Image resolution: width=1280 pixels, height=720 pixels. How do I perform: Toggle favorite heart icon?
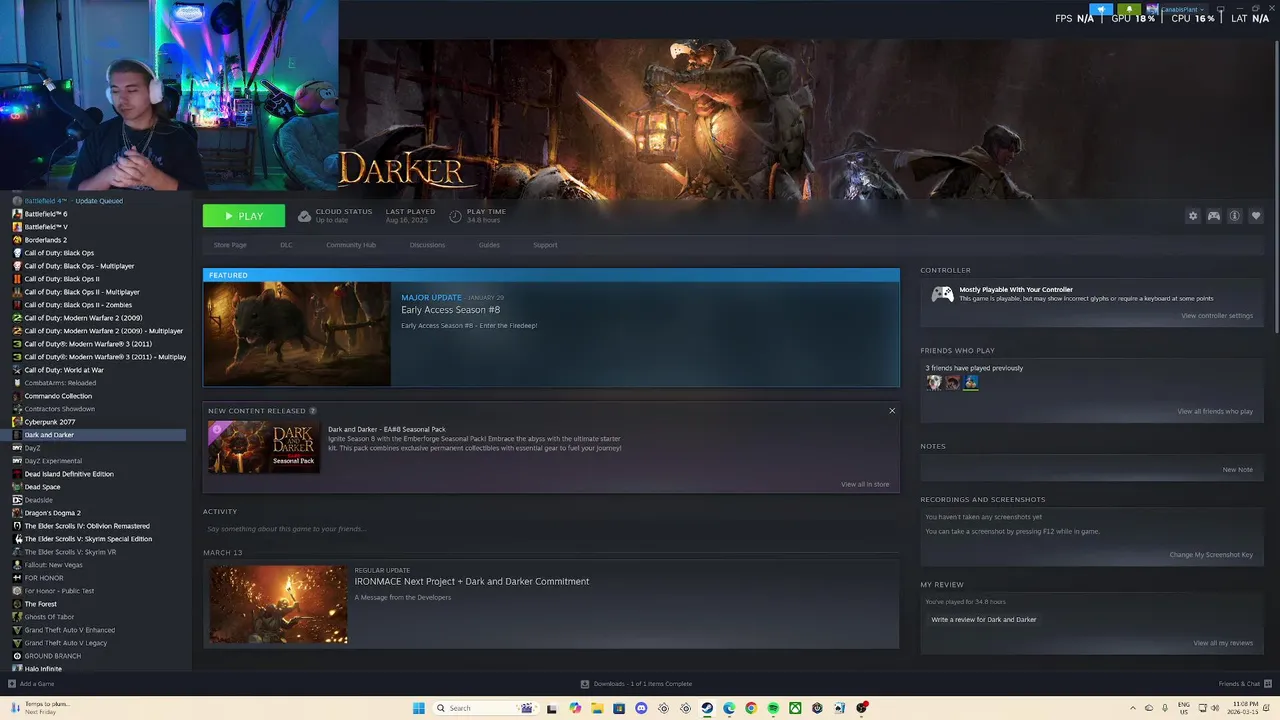point(1256,216)
